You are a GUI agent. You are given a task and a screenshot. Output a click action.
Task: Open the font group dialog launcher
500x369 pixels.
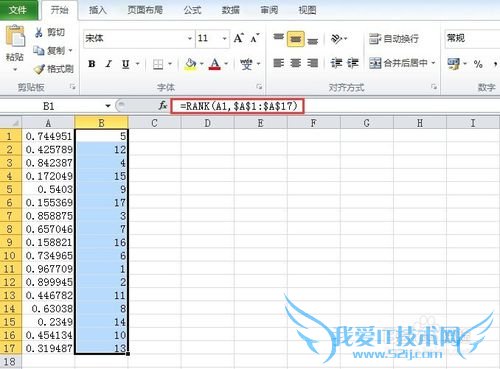pos(259,87)
